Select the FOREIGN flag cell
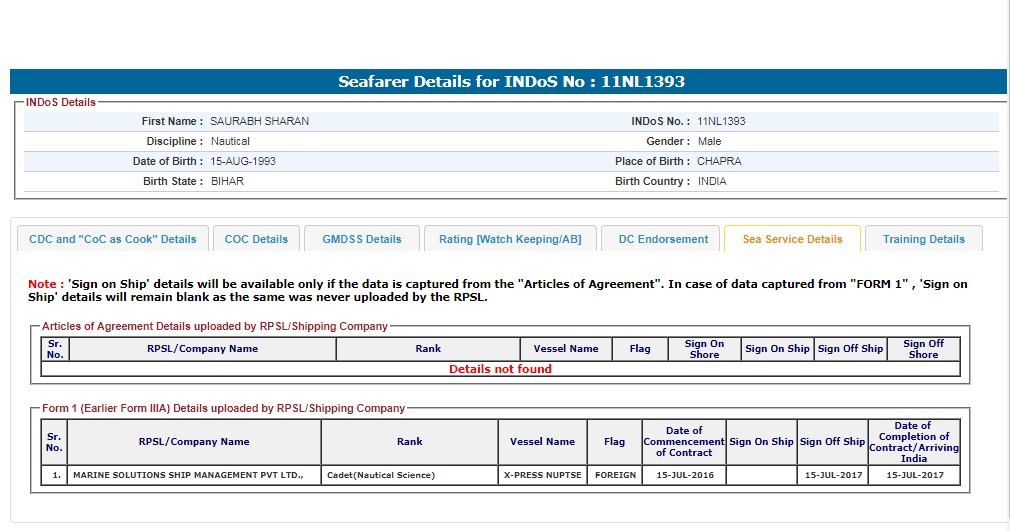The width and height of the screenshot is (1010, 531). click(x=615, y=475)
